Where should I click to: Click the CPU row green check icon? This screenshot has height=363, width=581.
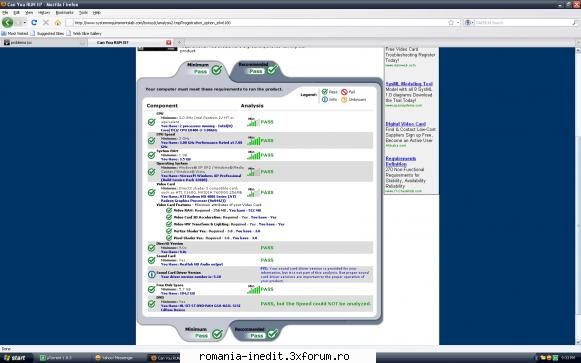[152, 122]
